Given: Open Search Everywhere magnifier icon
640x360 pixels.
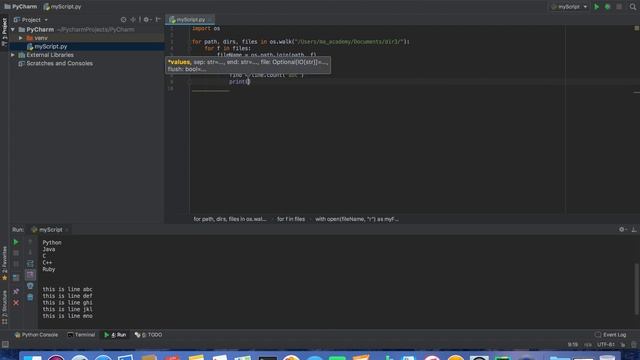Looking at the screenshot, I should (633, 7).
